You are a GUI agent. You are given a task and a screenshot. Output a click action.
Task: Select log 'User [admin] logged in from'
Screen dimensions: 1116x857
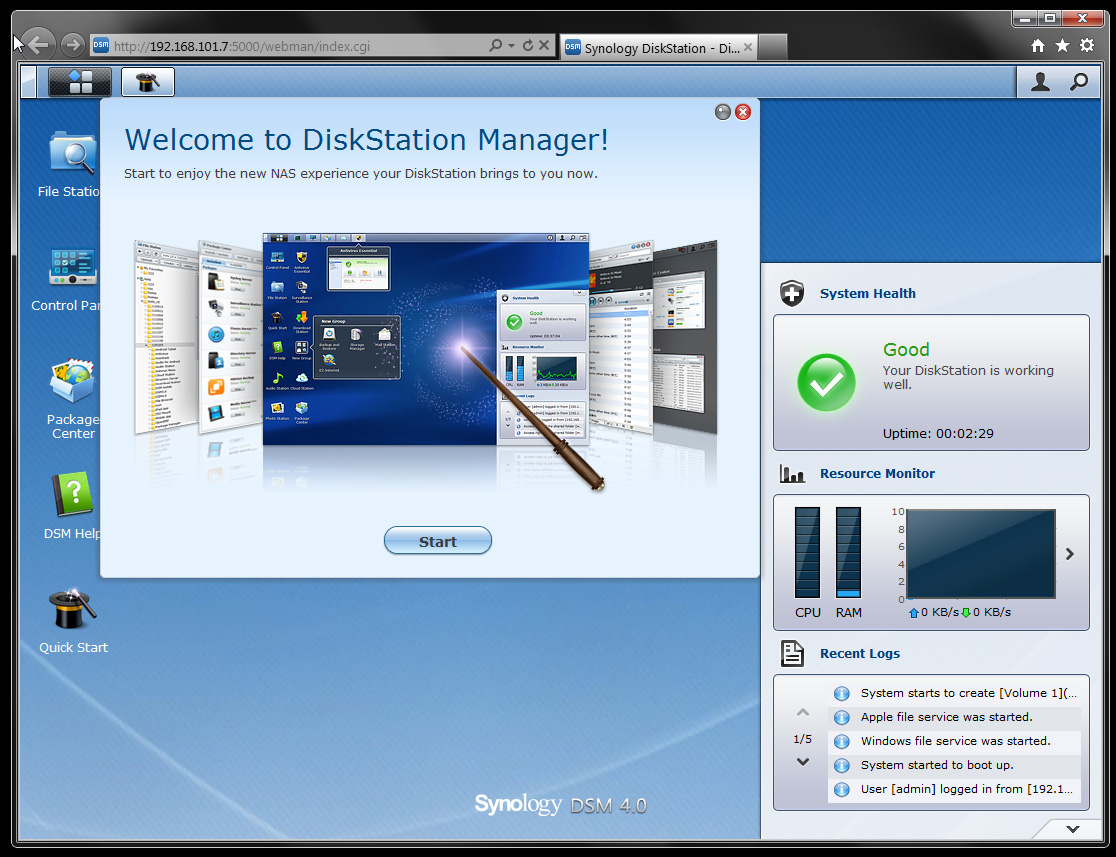click(x=954, y=789)
